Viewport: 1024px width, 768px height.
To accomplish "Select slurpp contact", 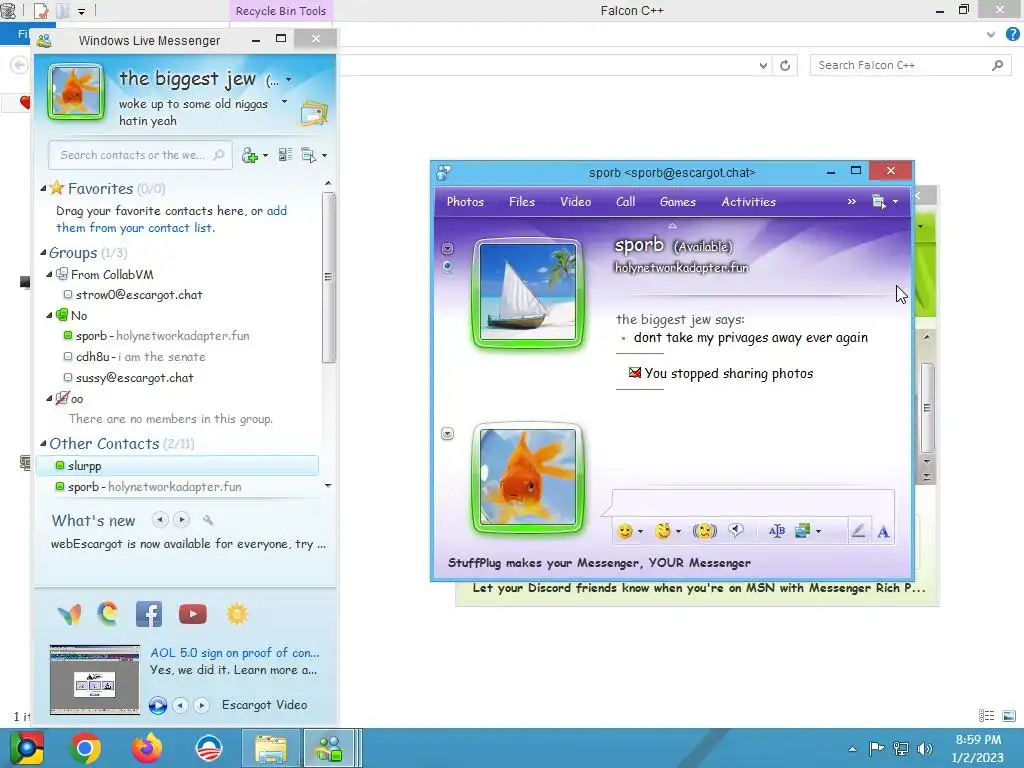I will pyautogui.click(x=177, y=466).
